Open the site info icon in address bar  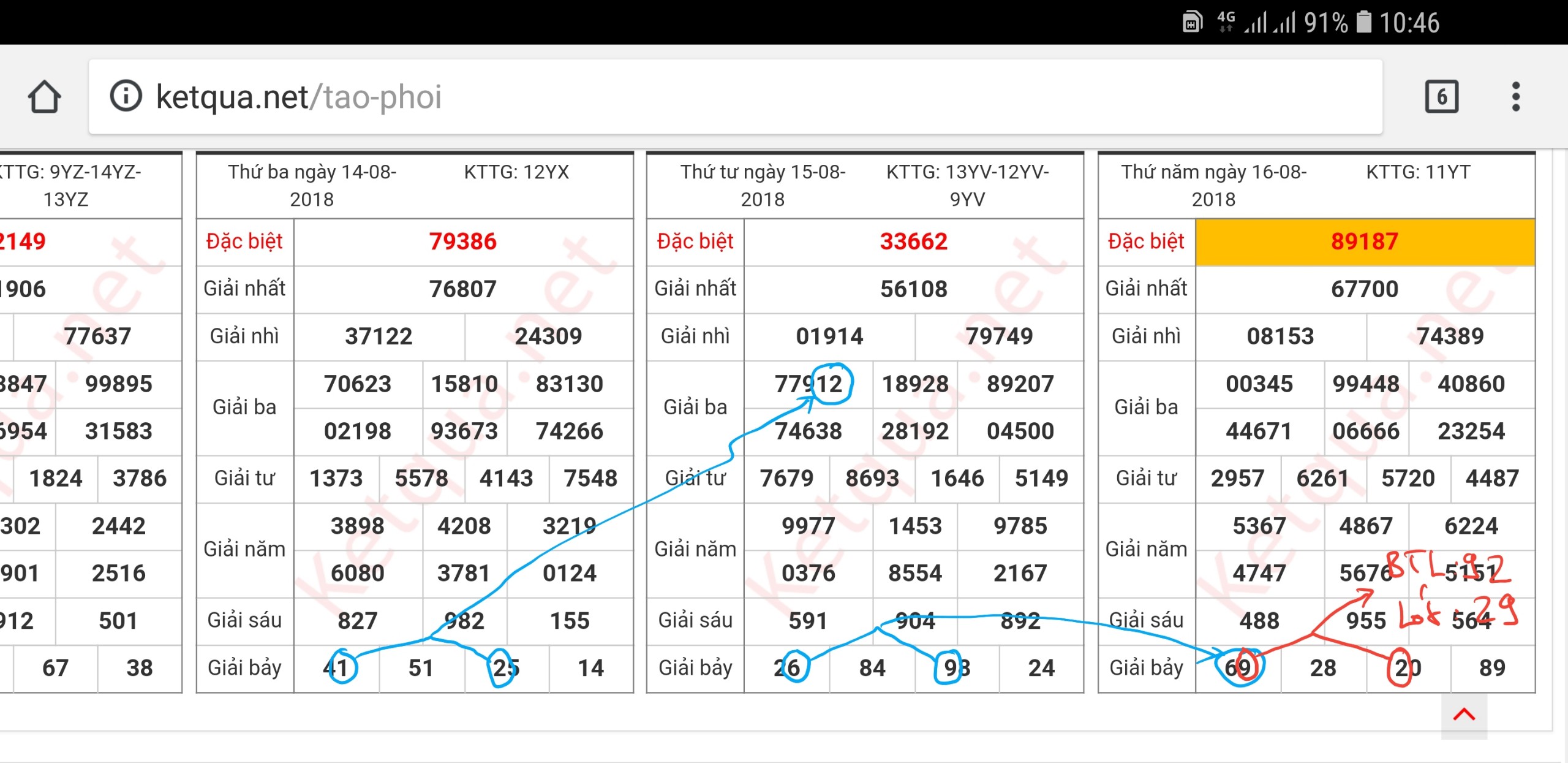(x=126, y=96)
